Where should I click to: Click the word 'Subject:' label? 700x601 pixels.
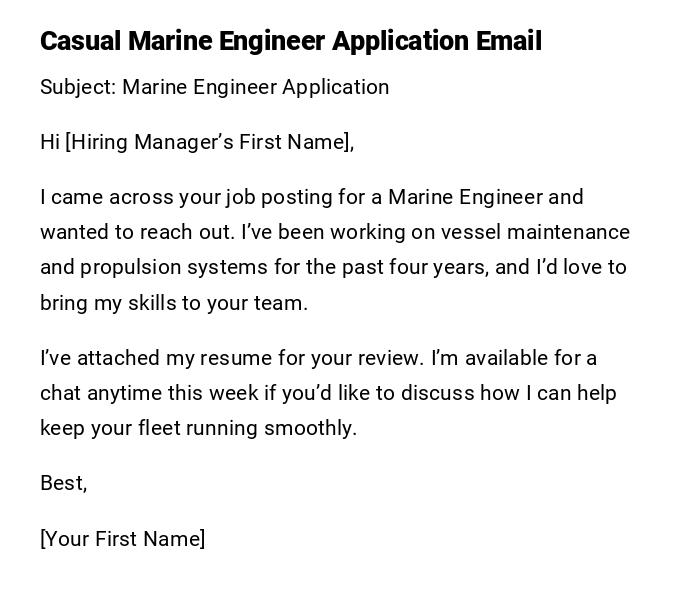(x=78, y=87)
